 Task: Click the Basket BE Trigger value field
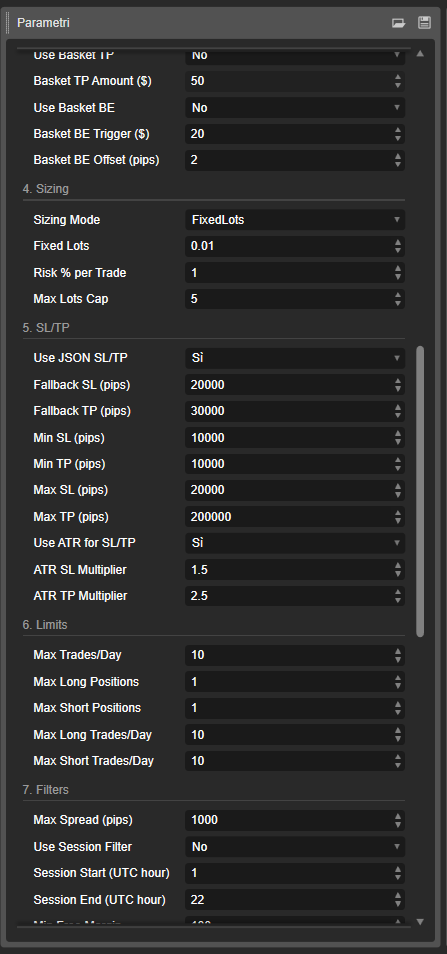coord(295,134)
